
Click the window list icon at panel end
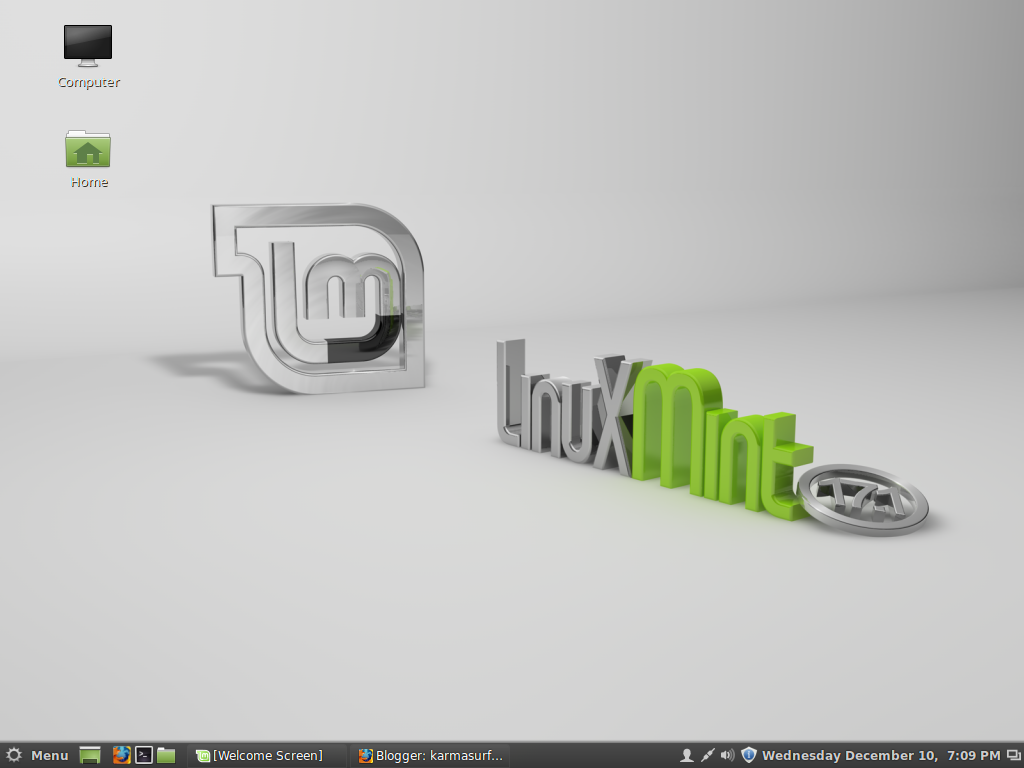(x=1014, y=756)
